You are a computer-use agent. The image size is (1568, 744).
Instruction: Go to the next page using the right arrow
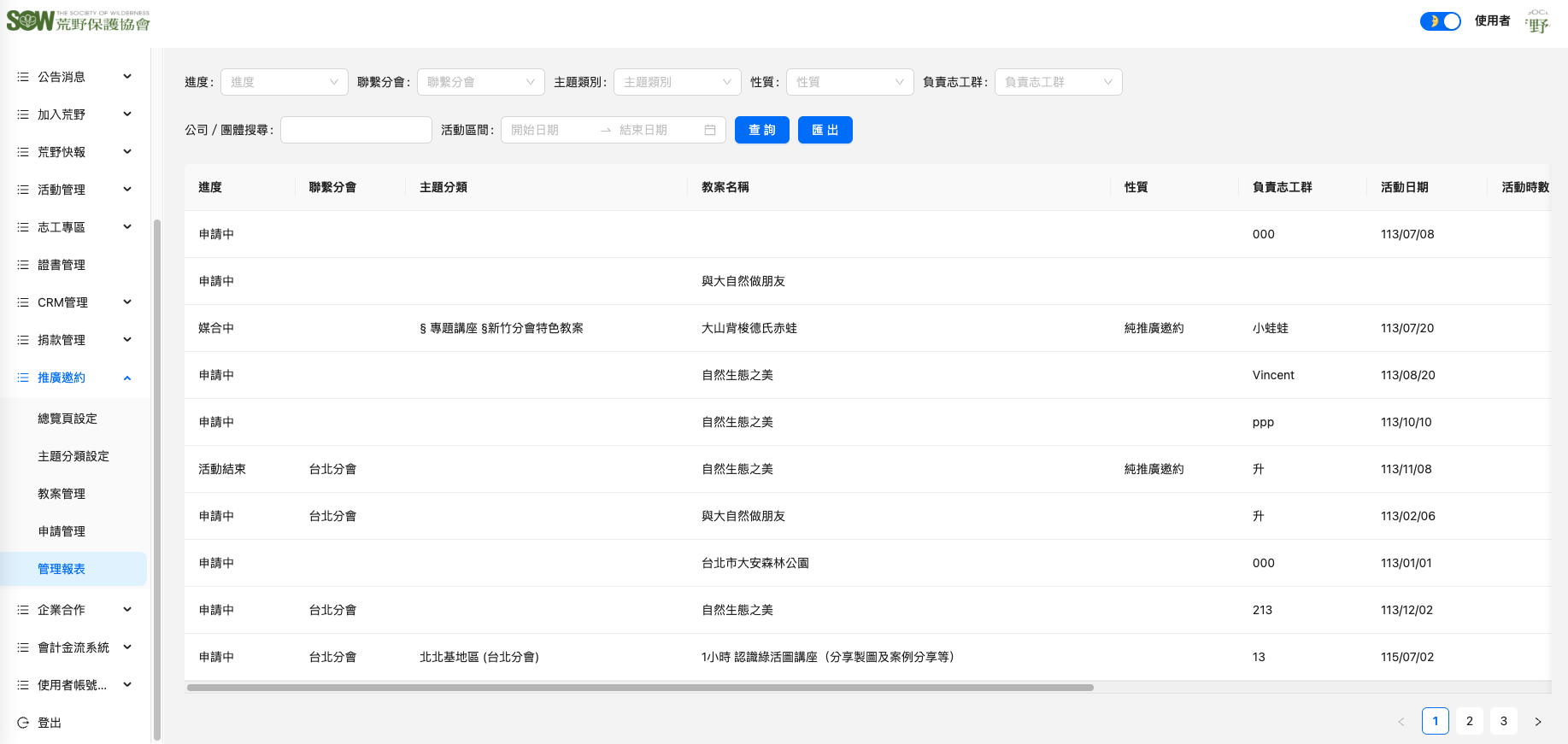click(x=1537, y=722)
